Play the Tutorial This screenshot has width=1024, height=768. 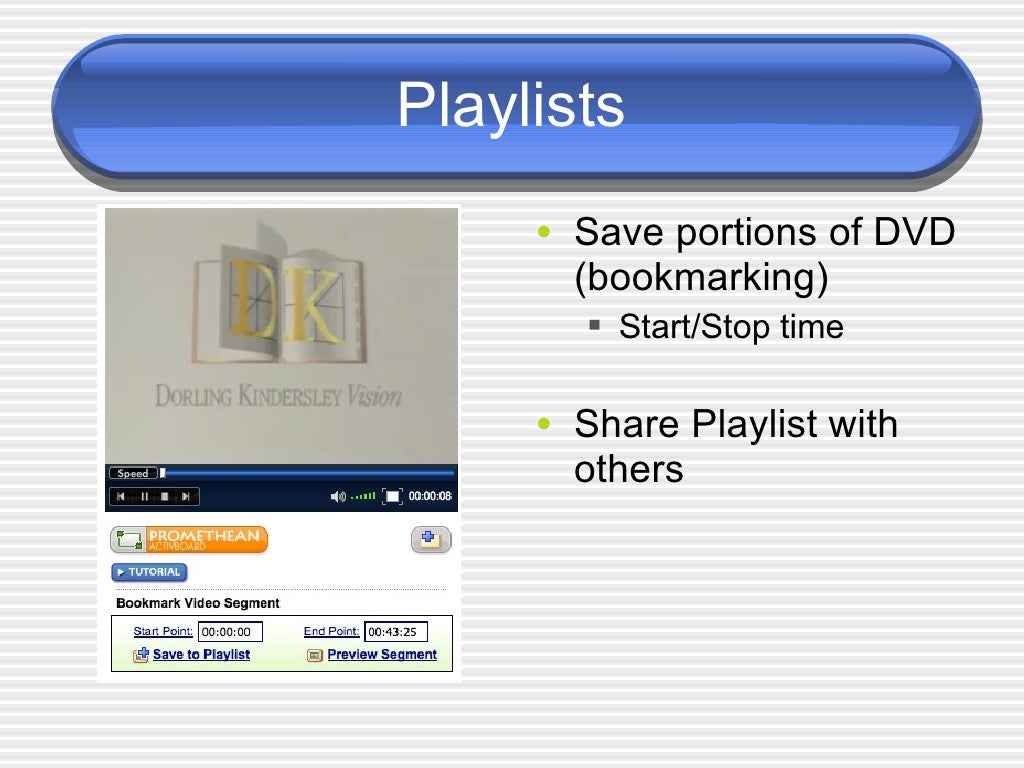150,572
